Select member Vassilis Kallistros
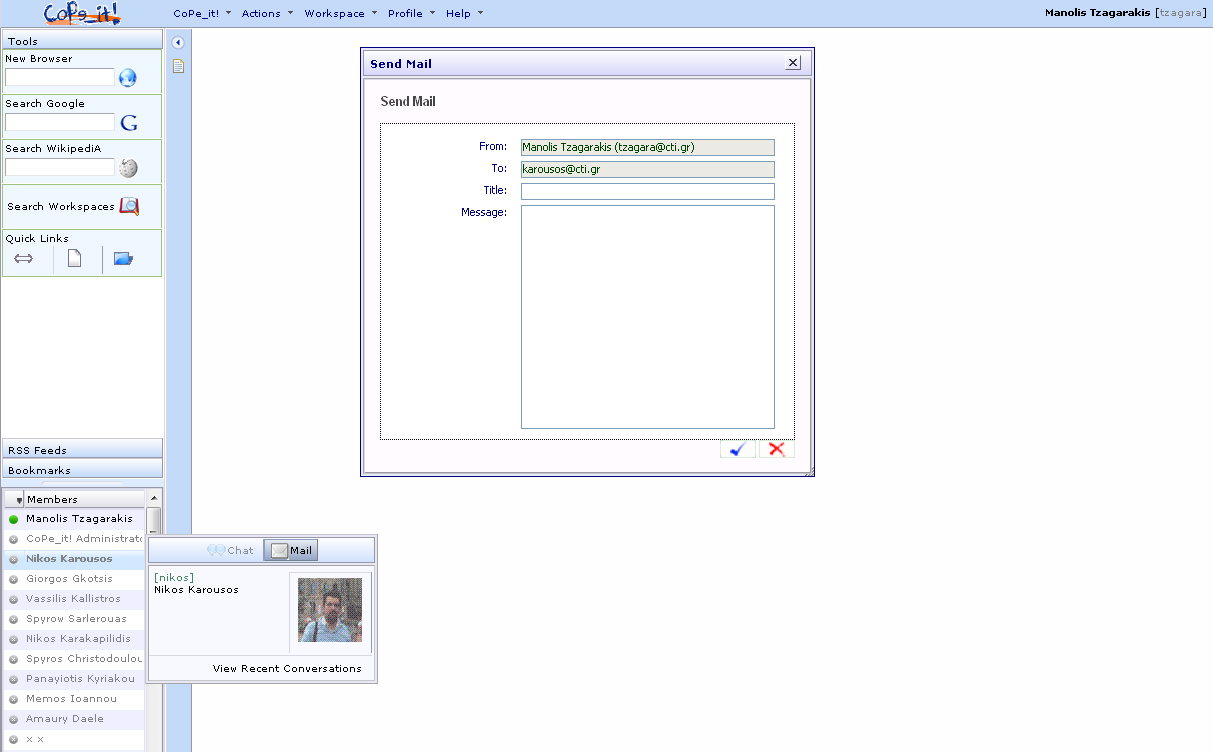The width and height of the screenshot is (1213, 752). click(x=73, y=599)
